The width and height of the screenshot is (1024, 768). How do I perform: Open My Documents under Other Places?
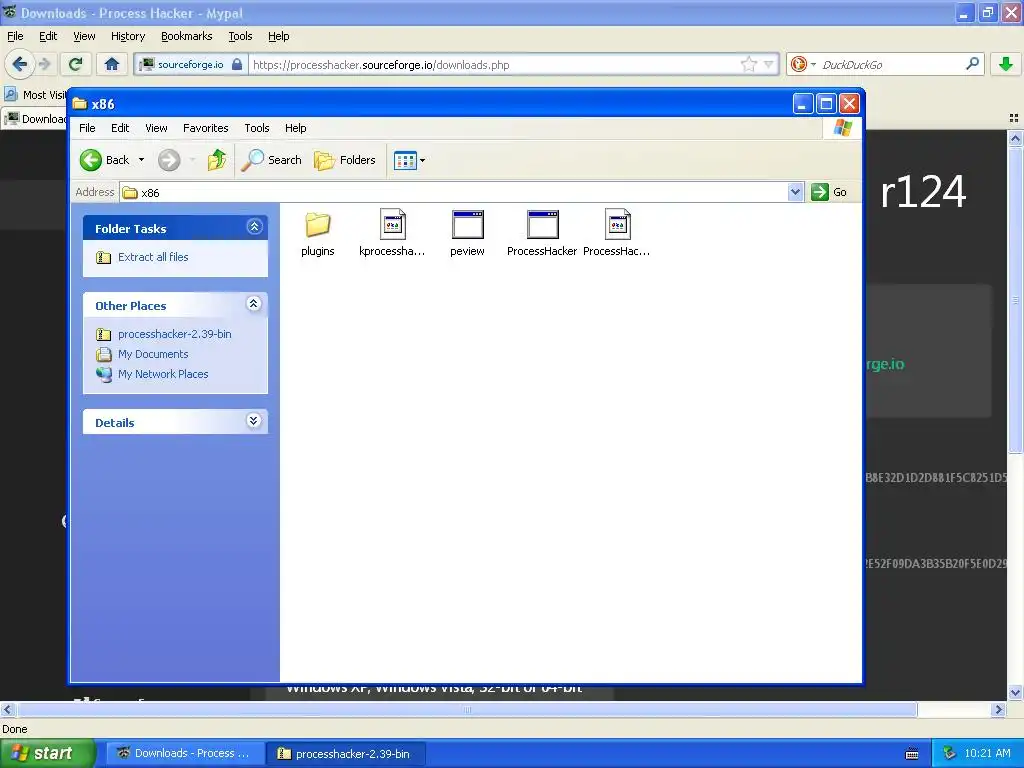153,354
